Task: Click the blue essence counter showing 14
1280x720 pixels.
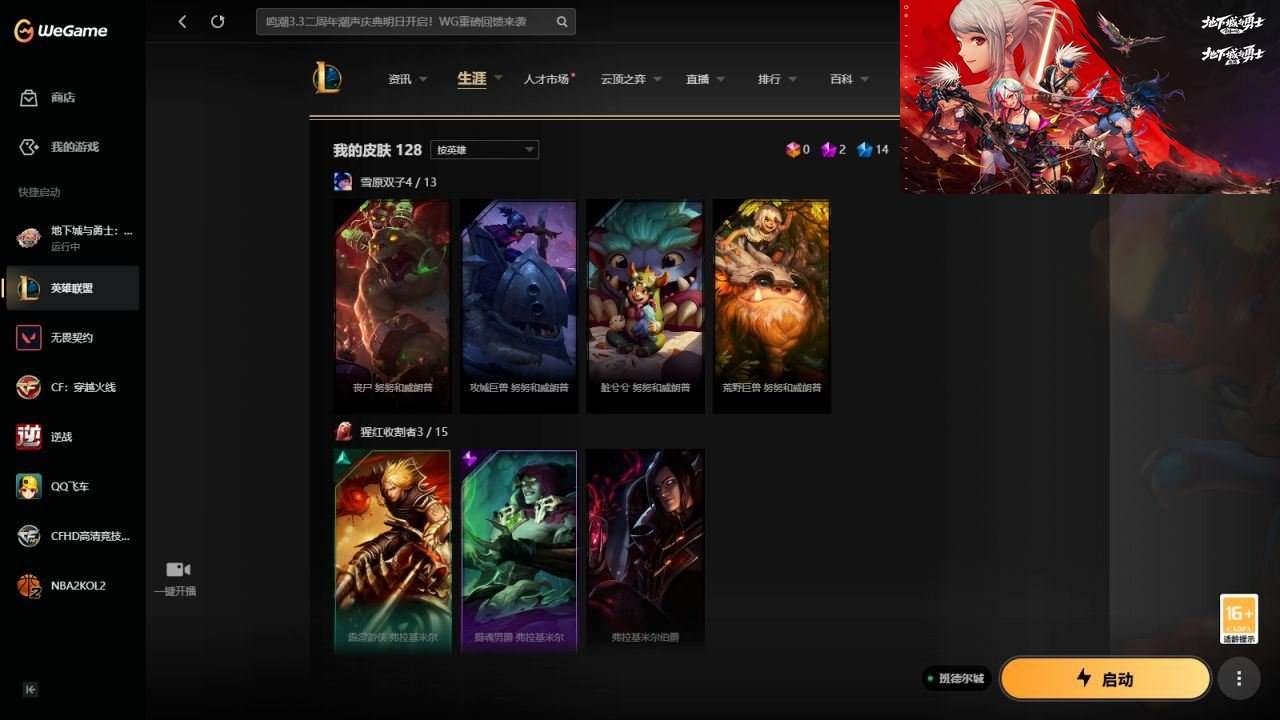Action: point(873,150)
